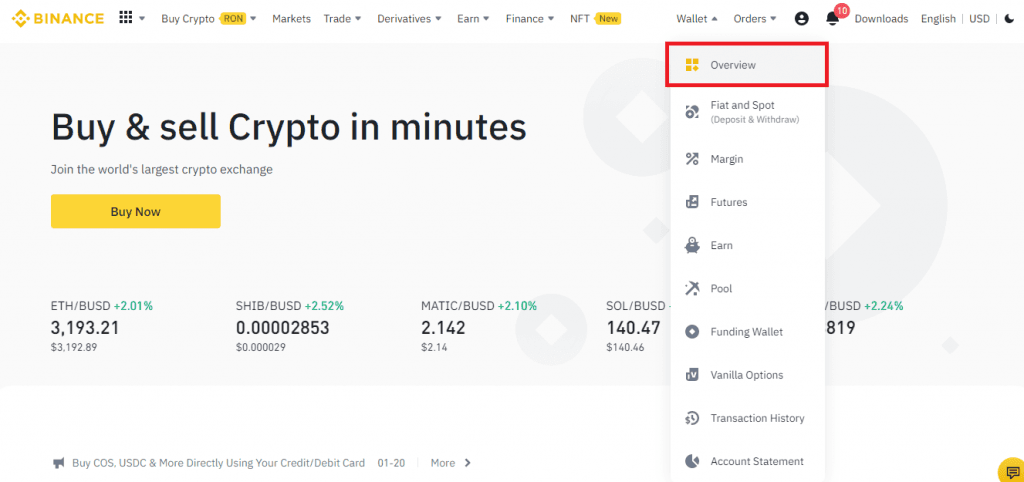Toggle dark mode moon icon
Viewport: 1024px width, 482px height.
(1009, 18)
